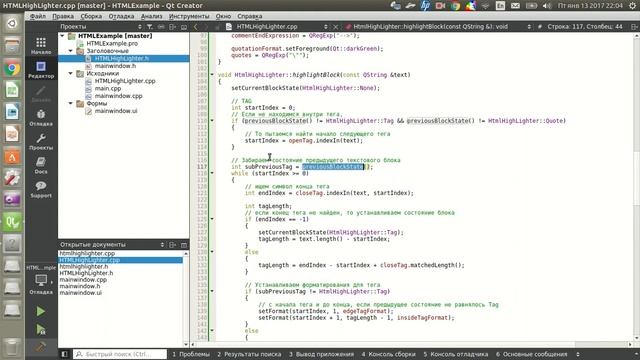Screen dimensions: 640x360
Task: Open the mail indicator in tray
Action: [516, 6]
